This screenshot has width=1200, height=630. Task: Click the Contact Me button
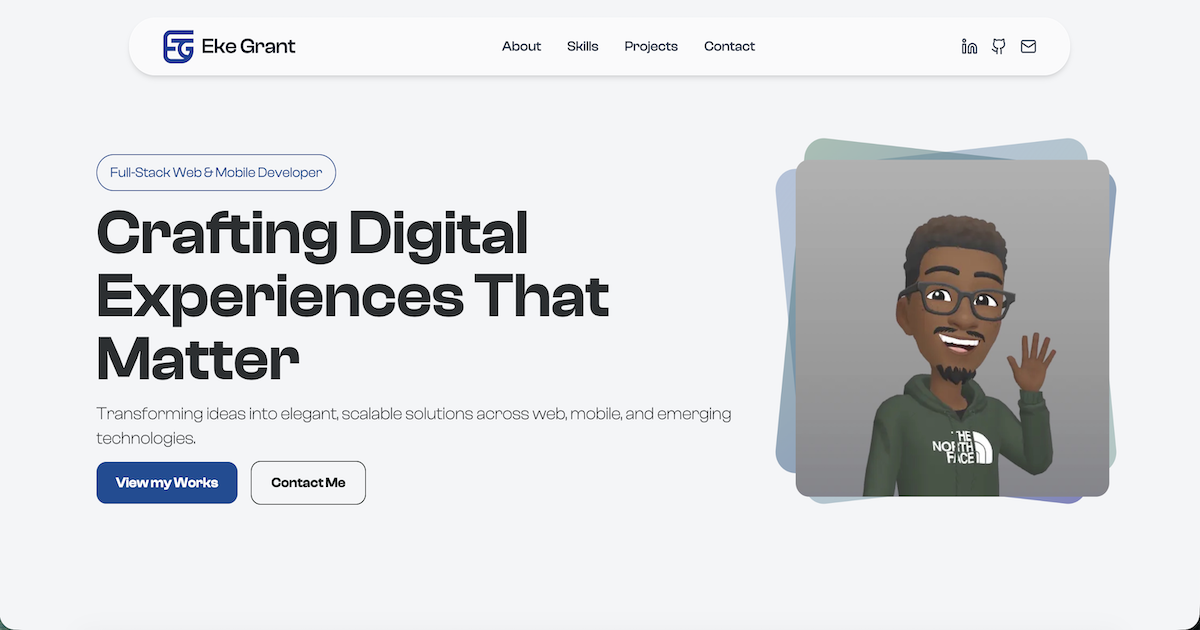[308, 483]
